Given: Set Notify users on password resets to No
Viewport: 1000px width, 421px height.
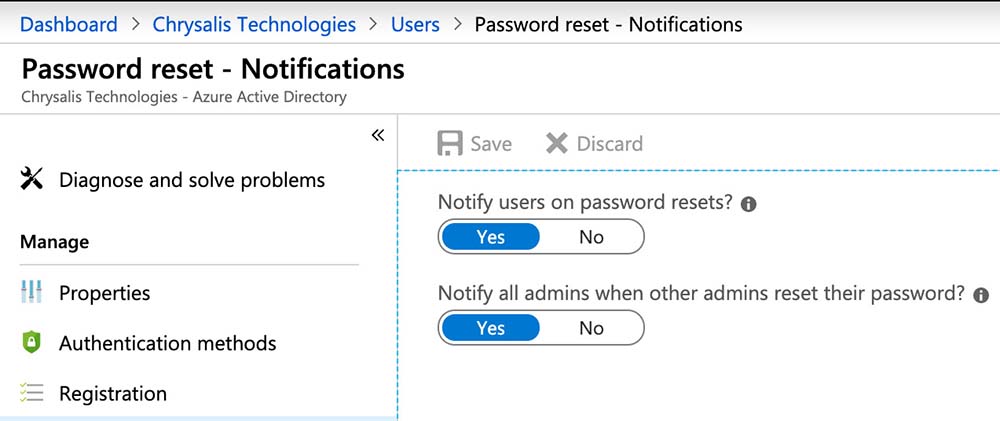Looking at the screenshot, I should click(592, 237).
